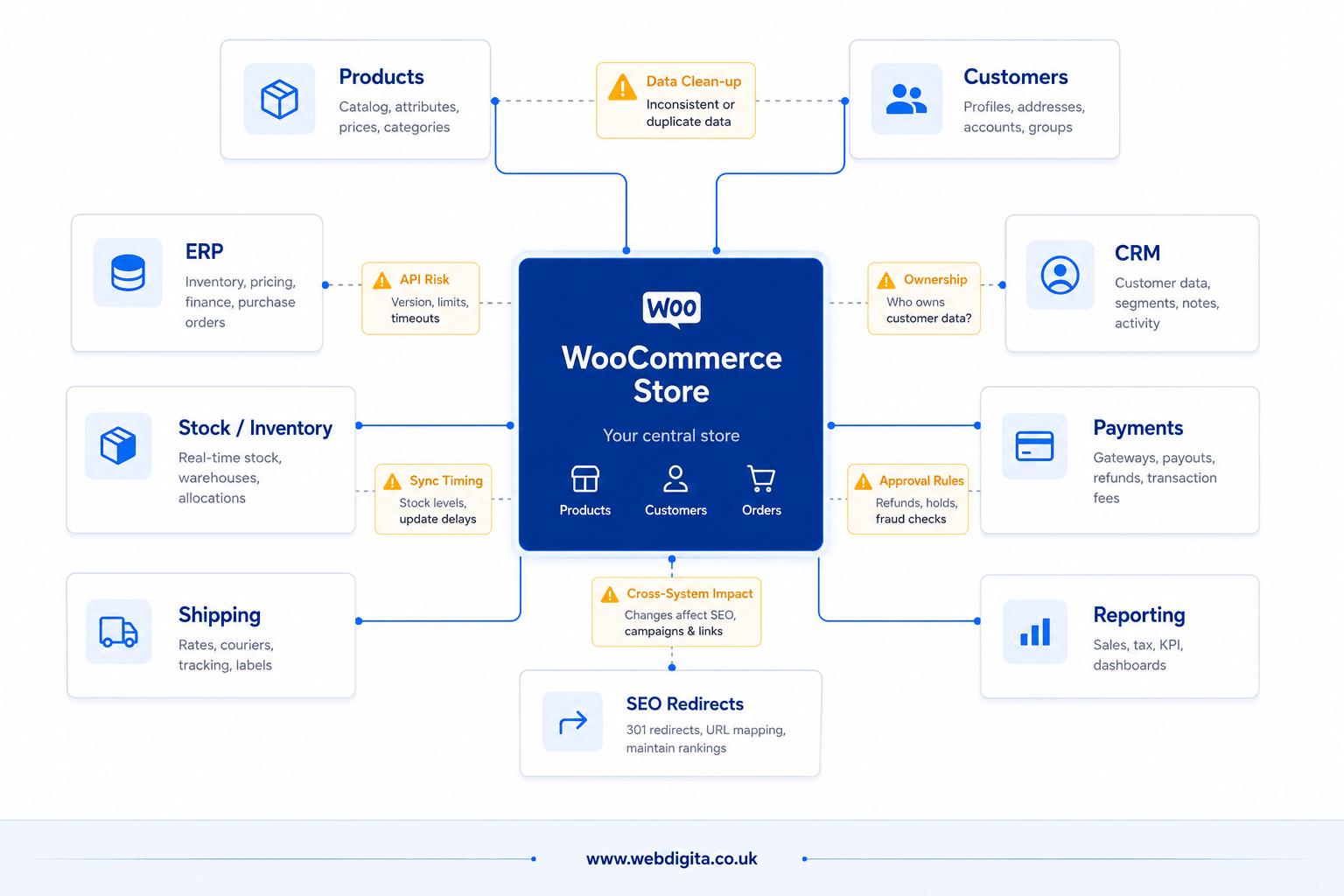This screenshot has height=896, width=1344.
Task: Click the Cross-System Impact warning triangle
Action: coord(610,594)
